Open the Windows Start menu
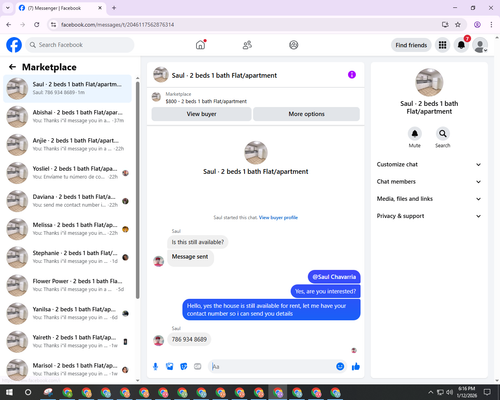This screenshot has height=400, width=500. tap(9, 392)
